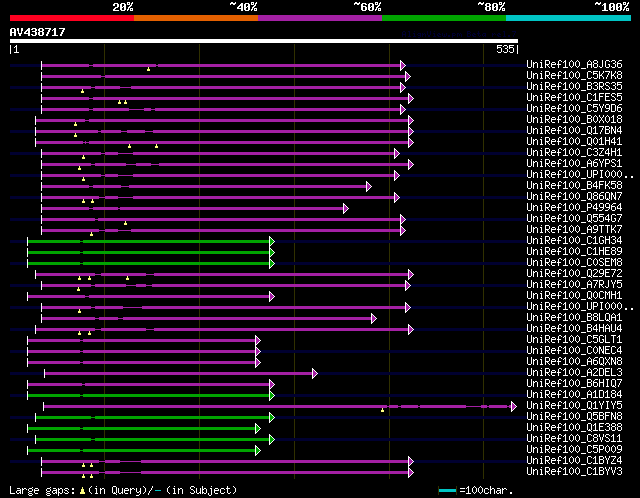Click the green ~80% legend segment

point(444,18)
